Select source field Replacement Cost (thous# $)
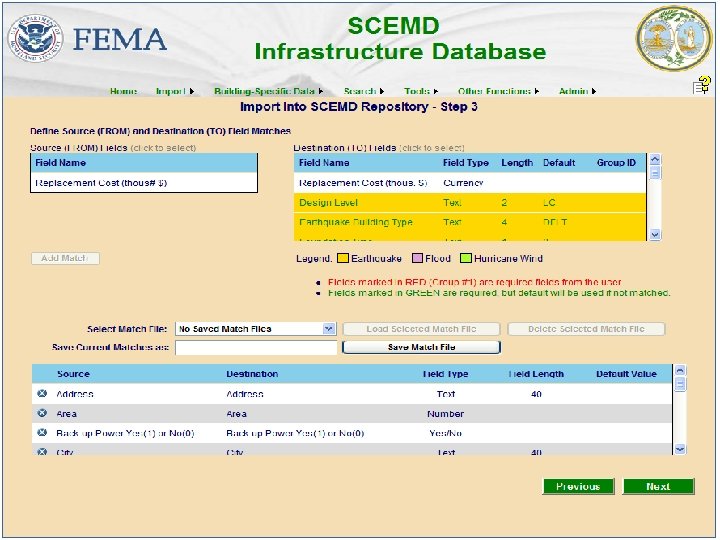 point(144,182)
